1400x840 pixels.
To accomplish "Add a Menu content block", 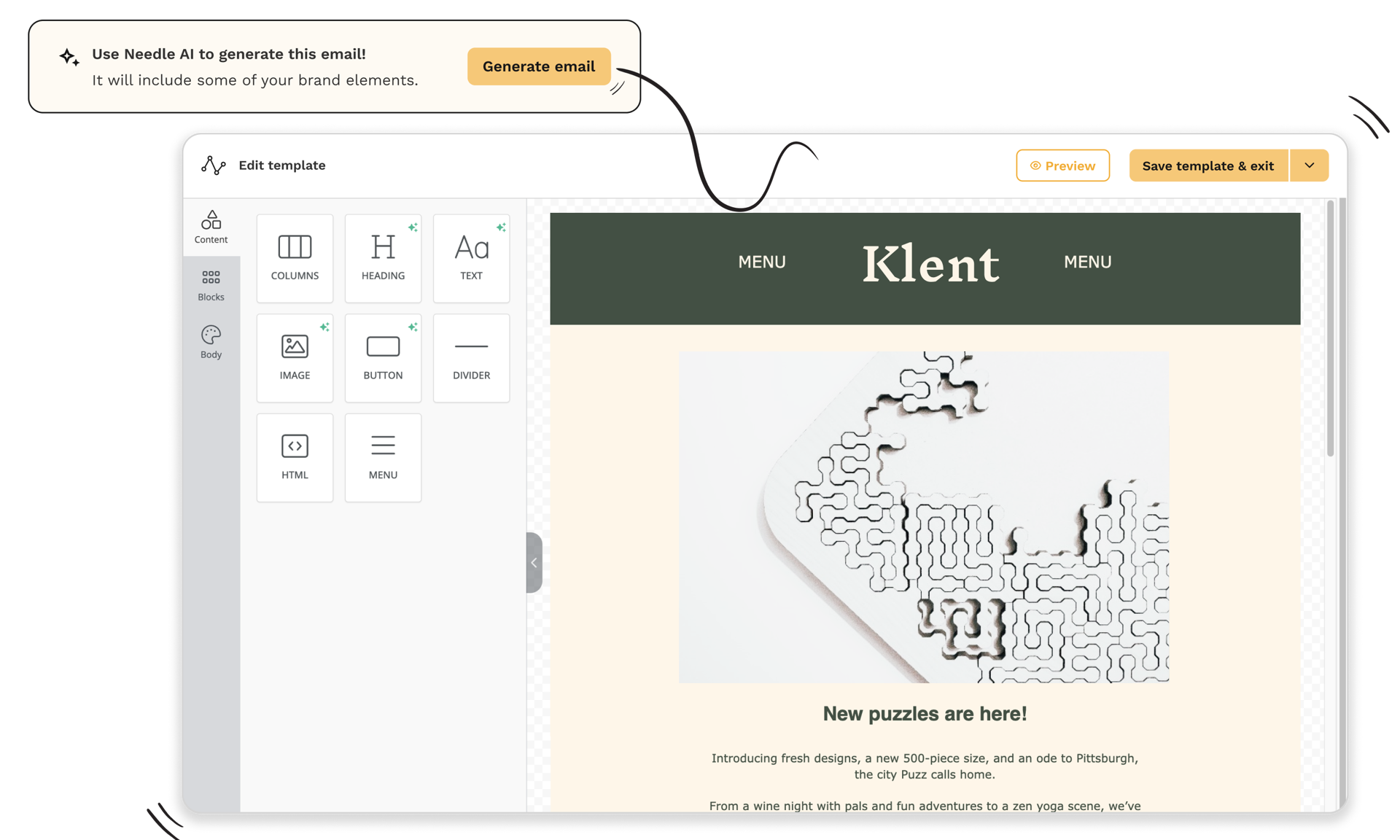I will pos(383,457).
